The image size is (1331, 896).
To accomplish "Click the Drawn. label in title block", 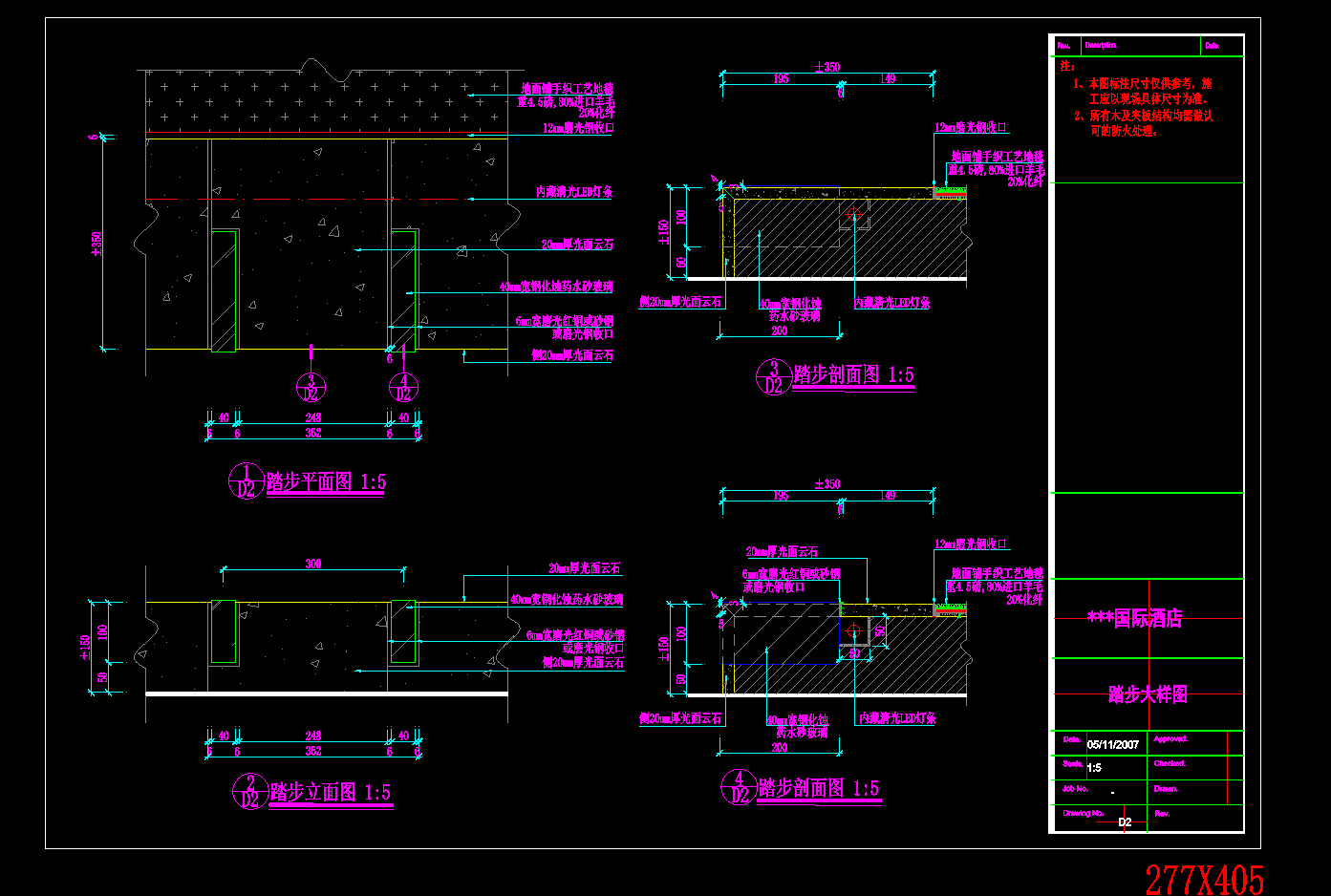I will coord(1166,789).
